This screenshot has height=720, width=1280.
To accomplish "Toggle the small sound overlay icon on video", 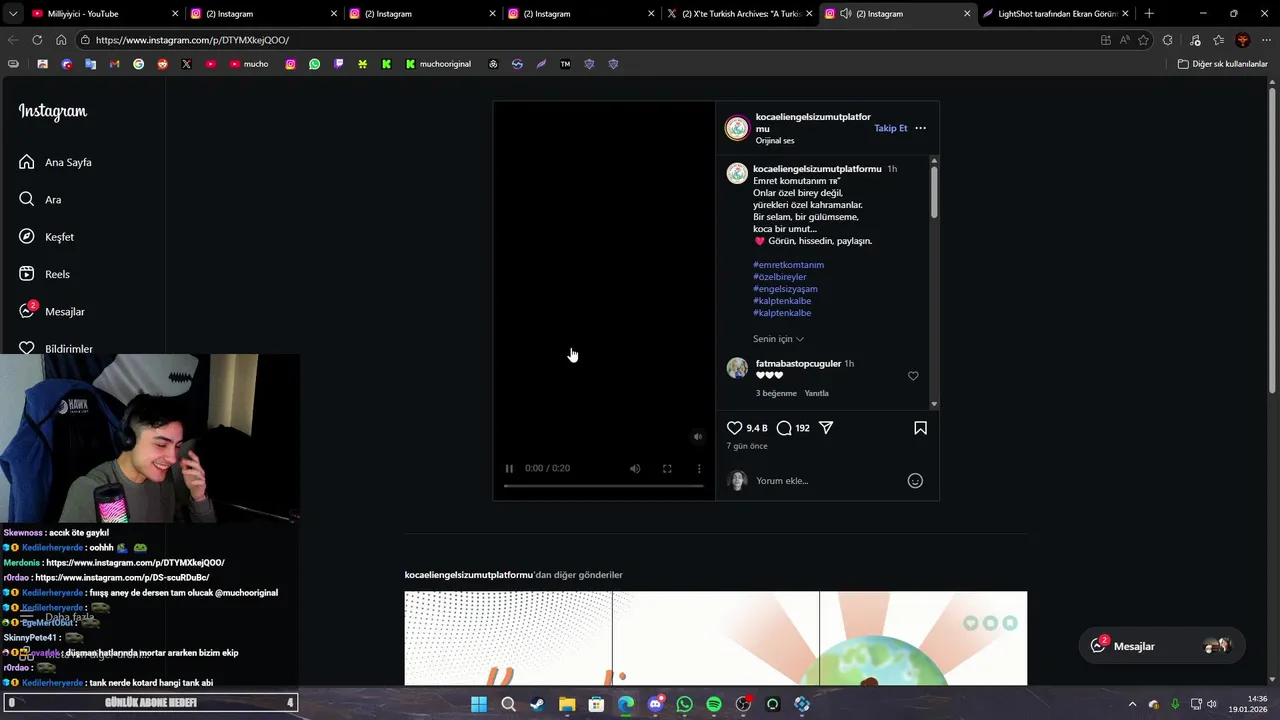I will 698,436.
